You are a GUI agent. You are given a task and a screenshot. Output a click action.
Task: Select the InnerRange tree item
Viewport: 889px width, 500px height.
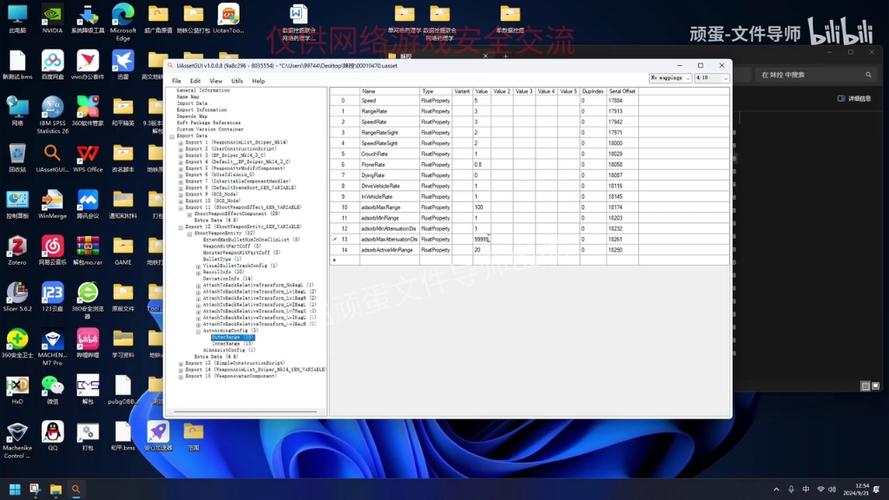click(232, 344)
